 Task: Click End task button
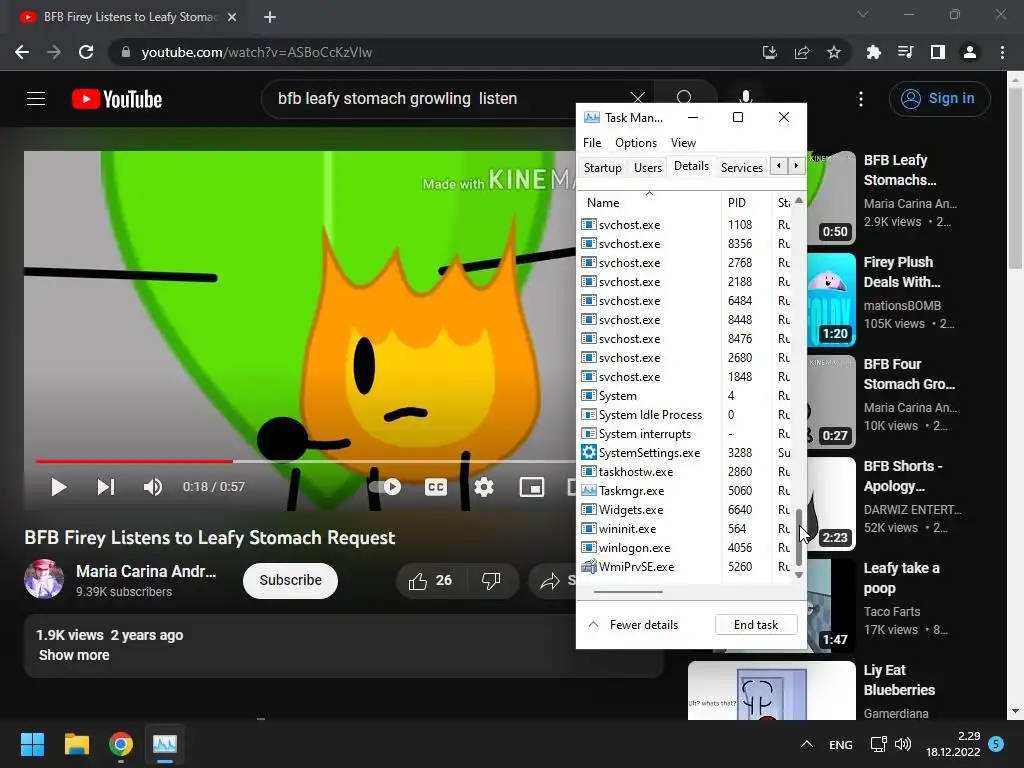point(756,625)
